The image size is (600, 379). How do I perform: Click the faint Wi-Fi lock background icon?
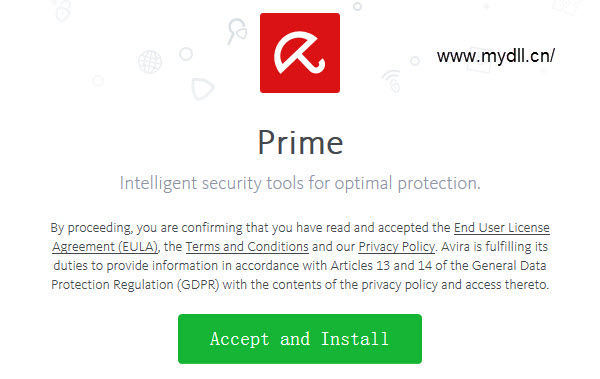(x=392, y=81)
